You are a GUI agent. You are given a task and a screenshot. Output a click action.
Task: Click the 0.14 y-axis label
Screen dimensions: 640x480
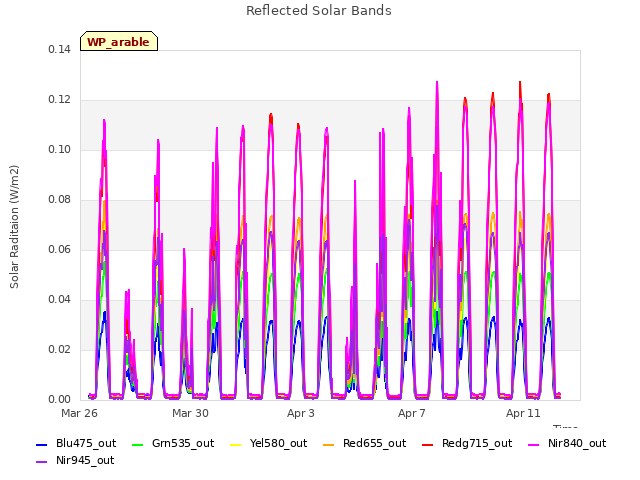point(60,50)
